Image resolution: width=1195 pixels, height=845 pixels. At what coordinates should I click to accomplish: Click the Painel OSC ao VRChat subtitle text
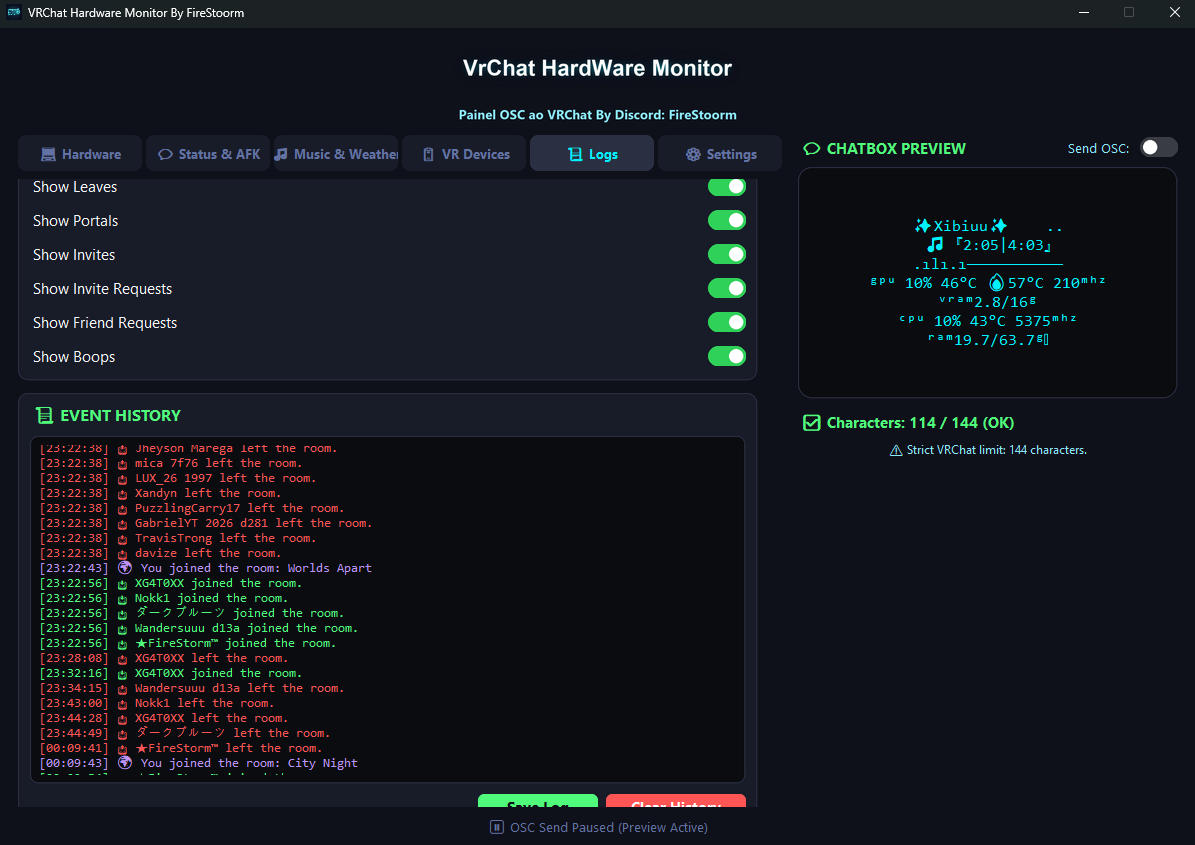click(598, 115)
